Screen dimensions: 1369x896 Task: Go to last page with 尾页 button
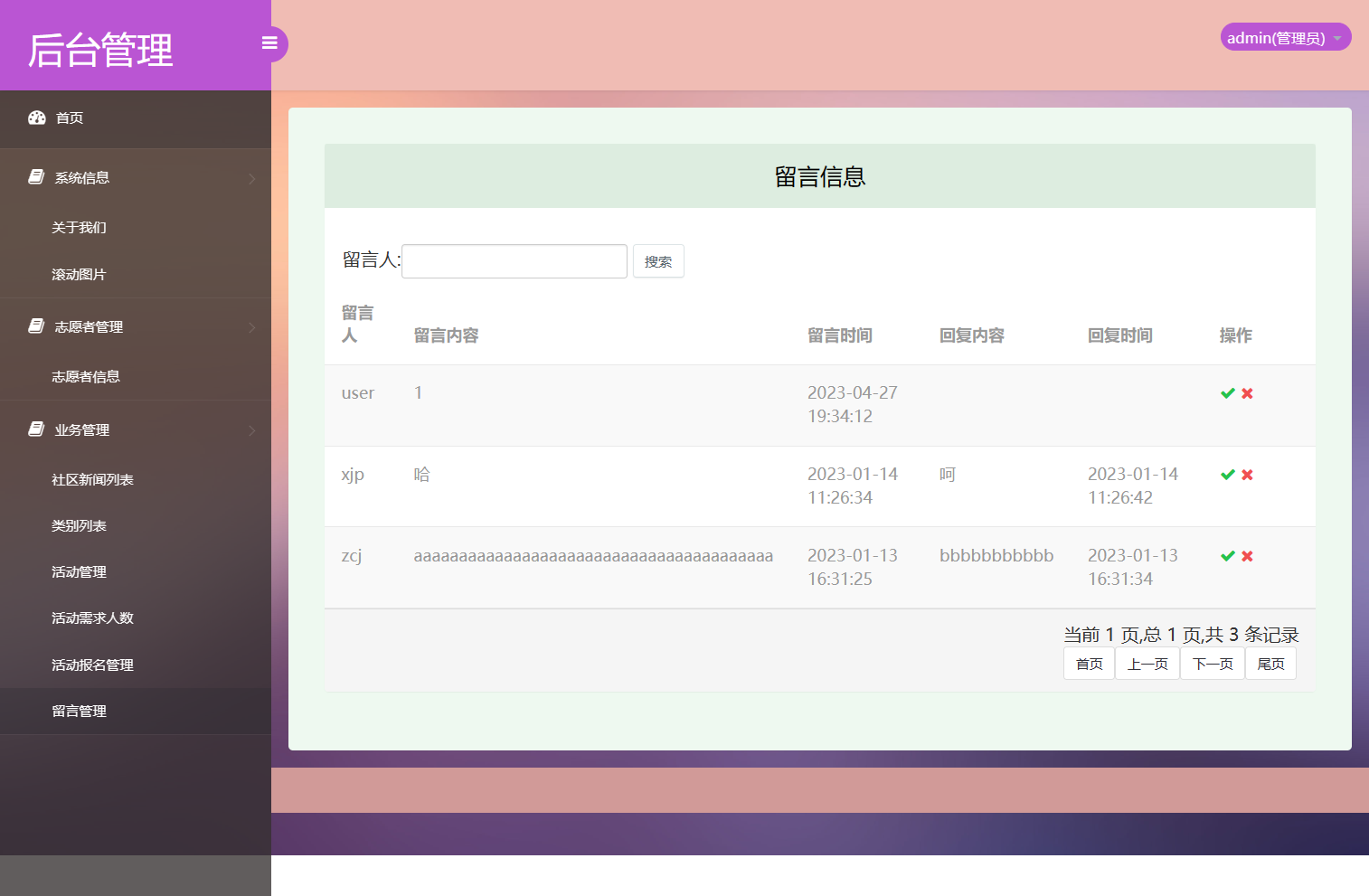pos(1270,663)
